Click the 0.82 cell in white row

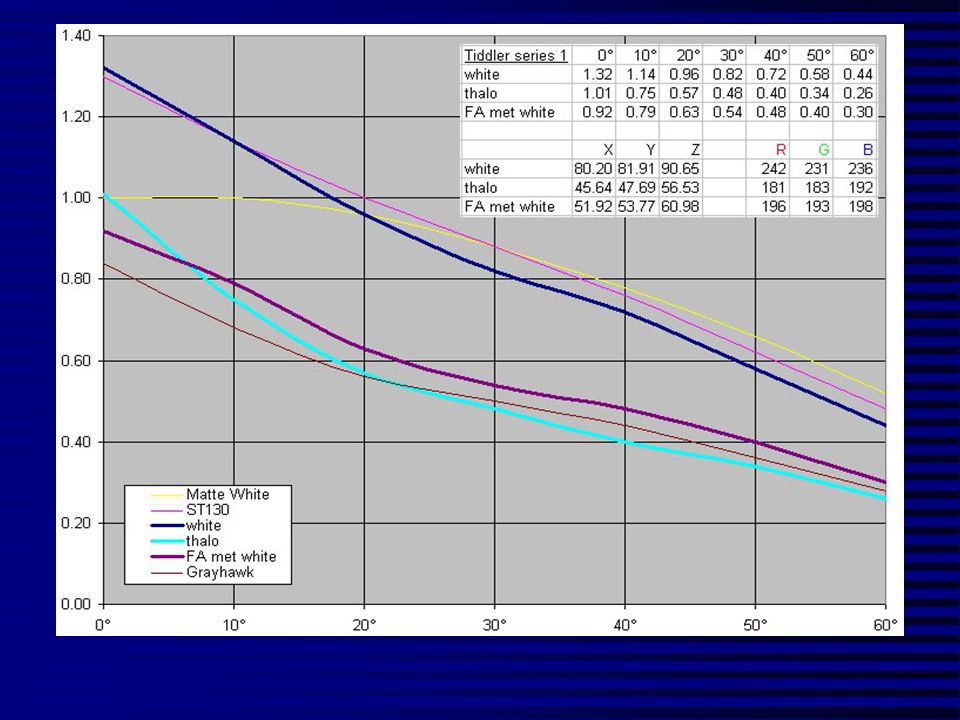pos(727,74)
